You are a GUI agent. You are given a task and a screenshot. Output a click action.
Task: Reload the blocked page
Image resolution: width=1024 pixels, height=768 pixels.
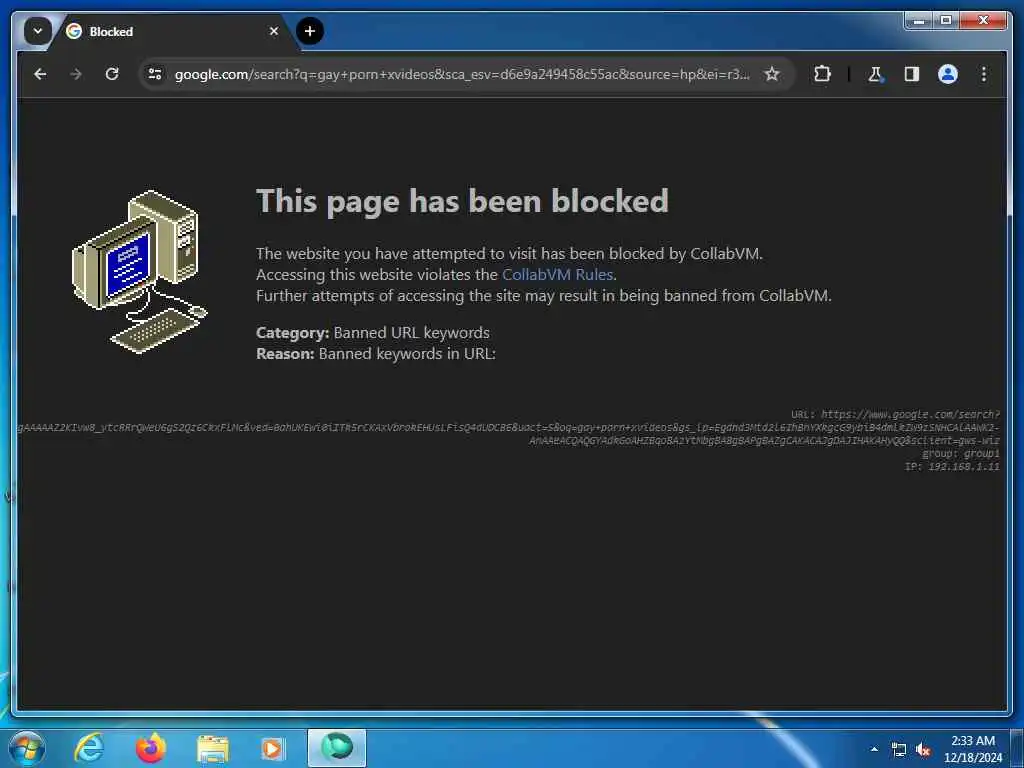pyautogui.click(x=112, y=74)
